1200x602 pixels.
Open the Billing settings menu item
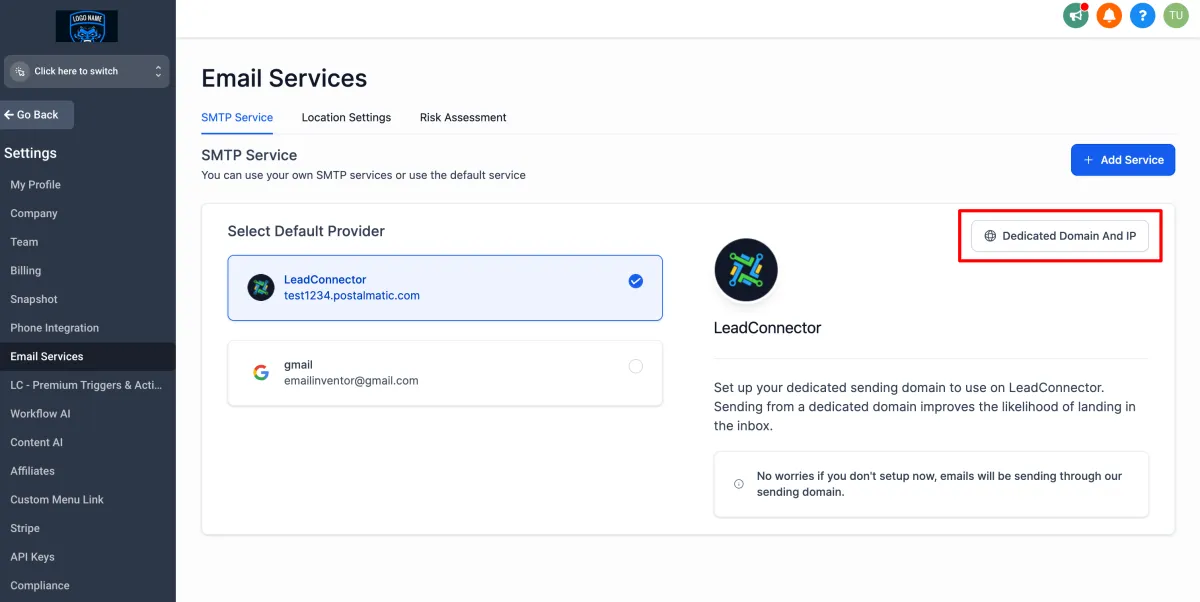26,270
